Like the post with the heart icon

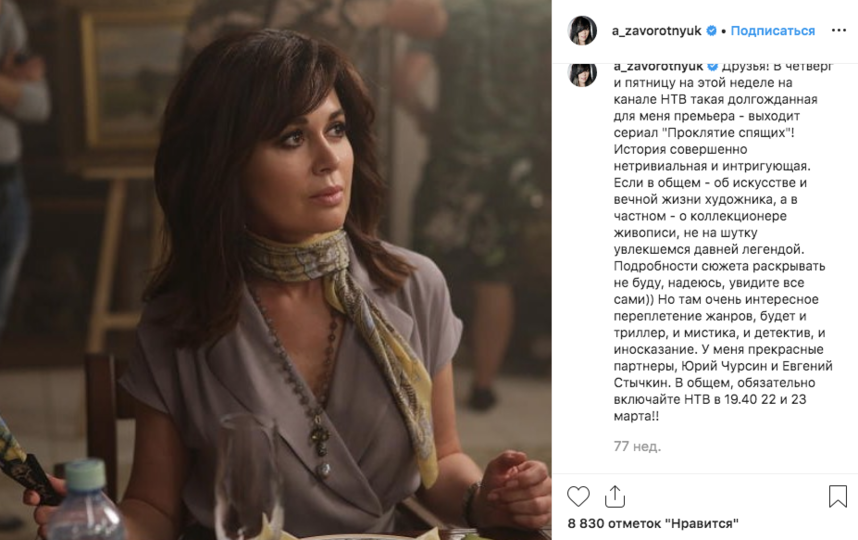click(x=578, y=496)
